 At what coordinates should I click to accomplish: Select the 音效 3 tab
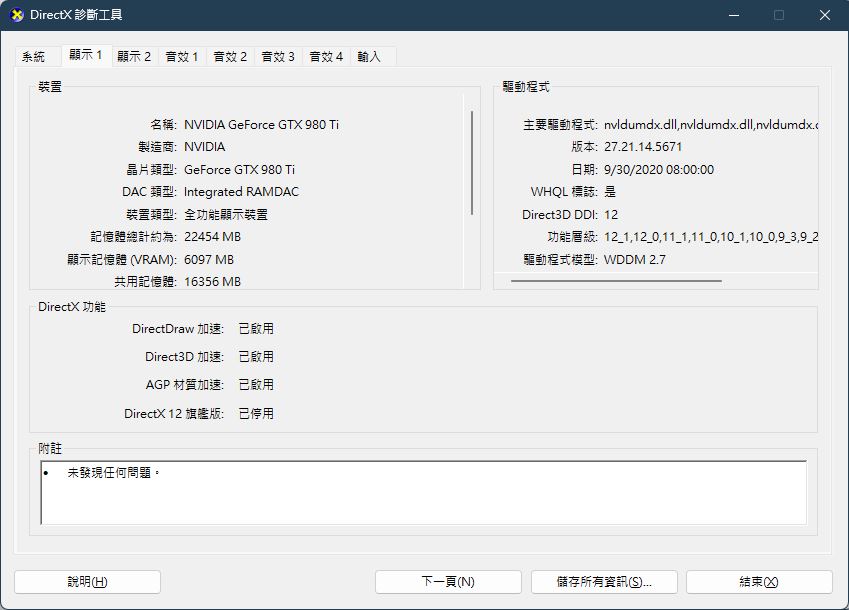coord(278,57)
